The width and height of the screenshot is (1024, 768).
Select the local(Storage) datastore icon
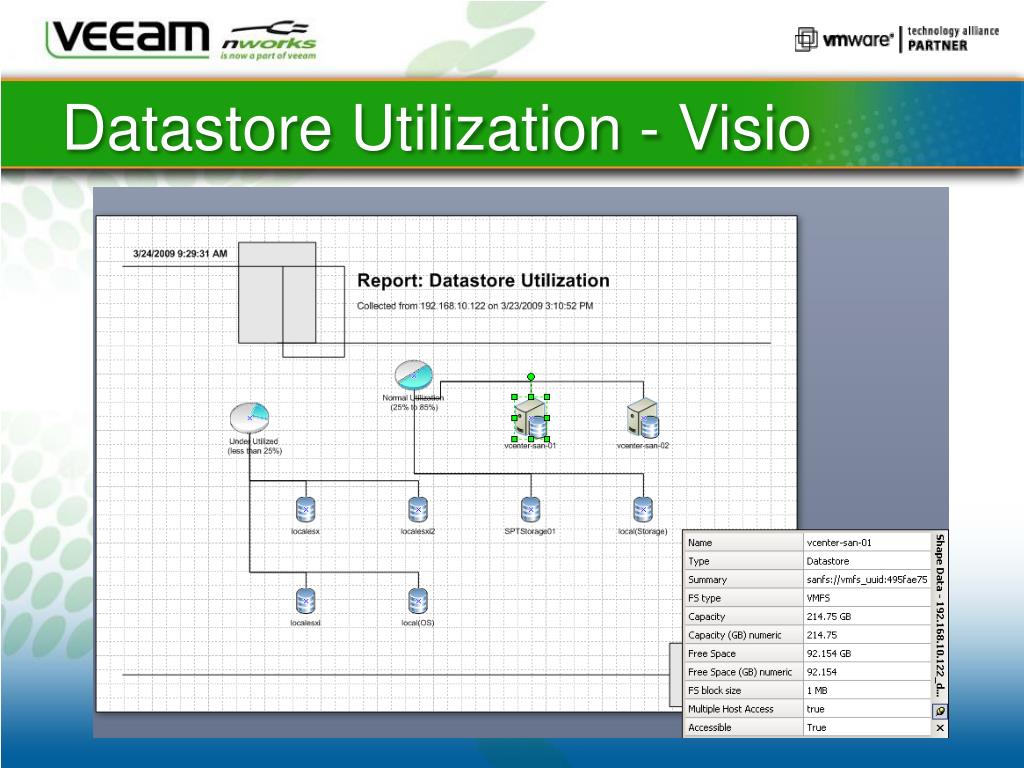click(x=643, y=509)
